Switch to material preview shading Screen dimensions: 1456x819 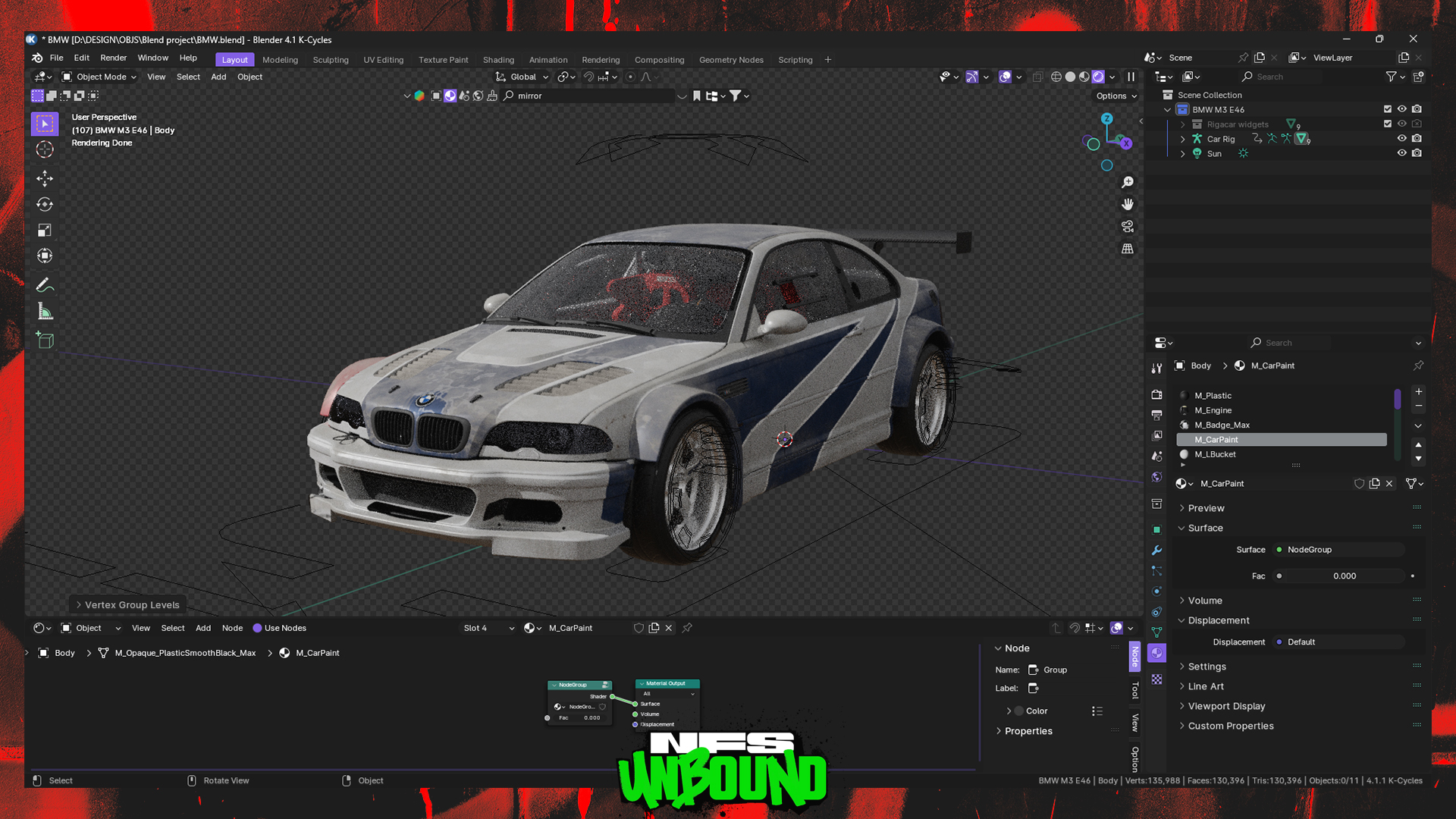click(1084, 77)
